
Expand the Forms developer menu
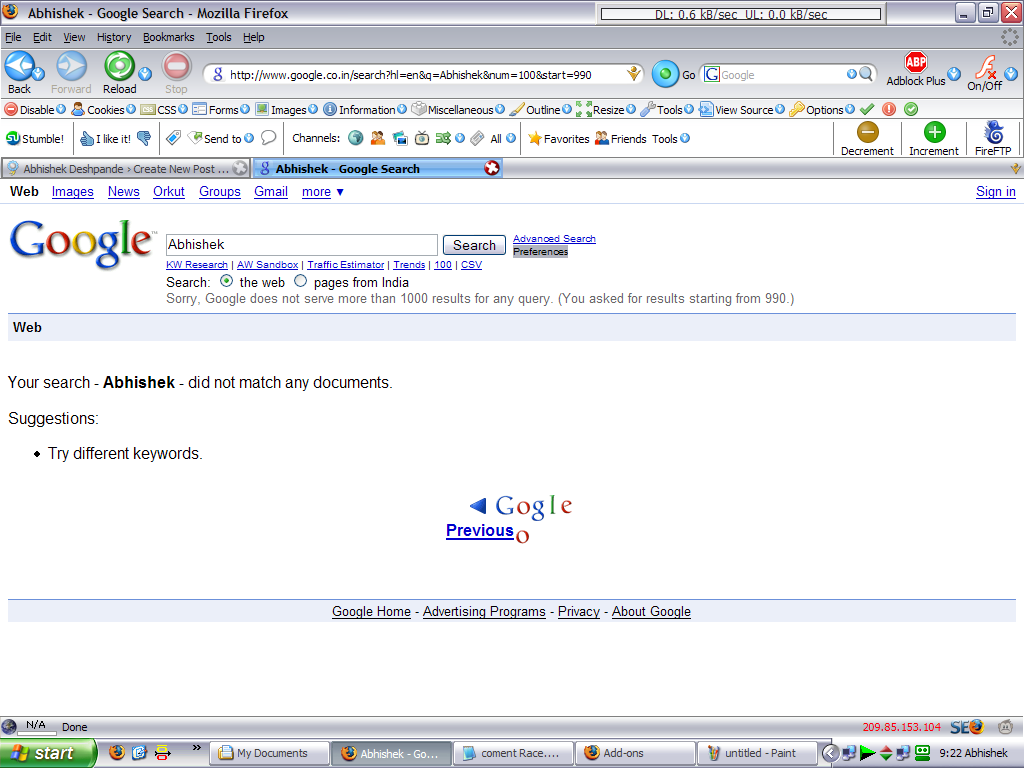click(221, 110)
